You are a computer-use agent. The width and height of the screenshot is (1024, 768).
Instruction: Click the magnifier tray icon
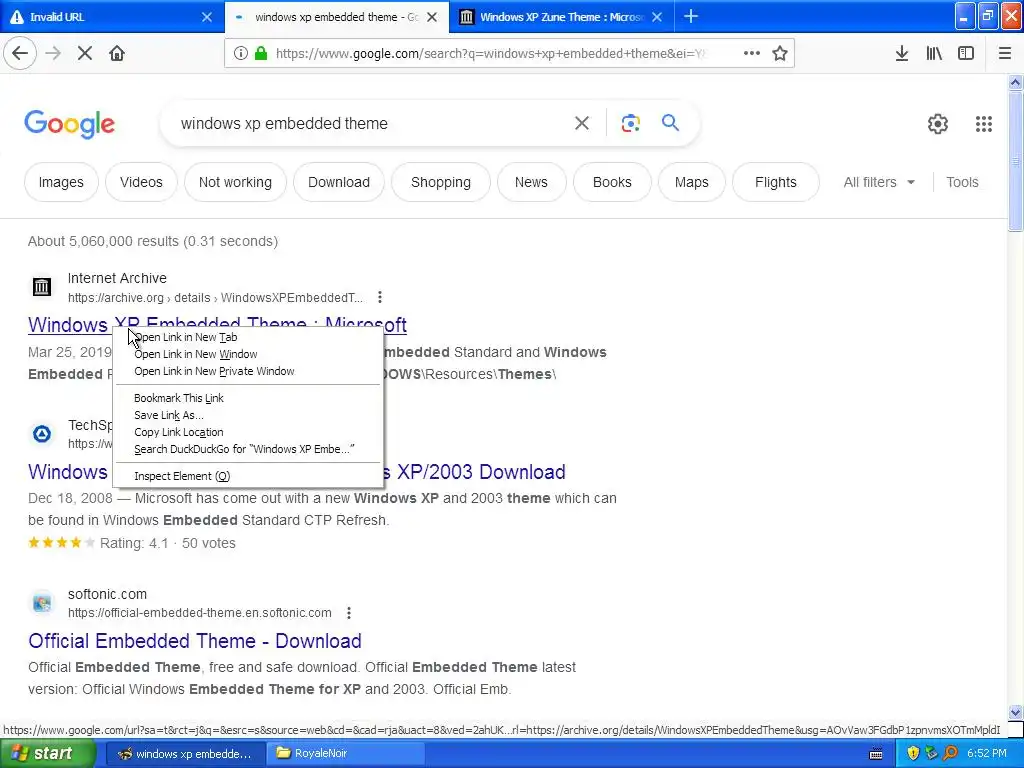point(950,753)
